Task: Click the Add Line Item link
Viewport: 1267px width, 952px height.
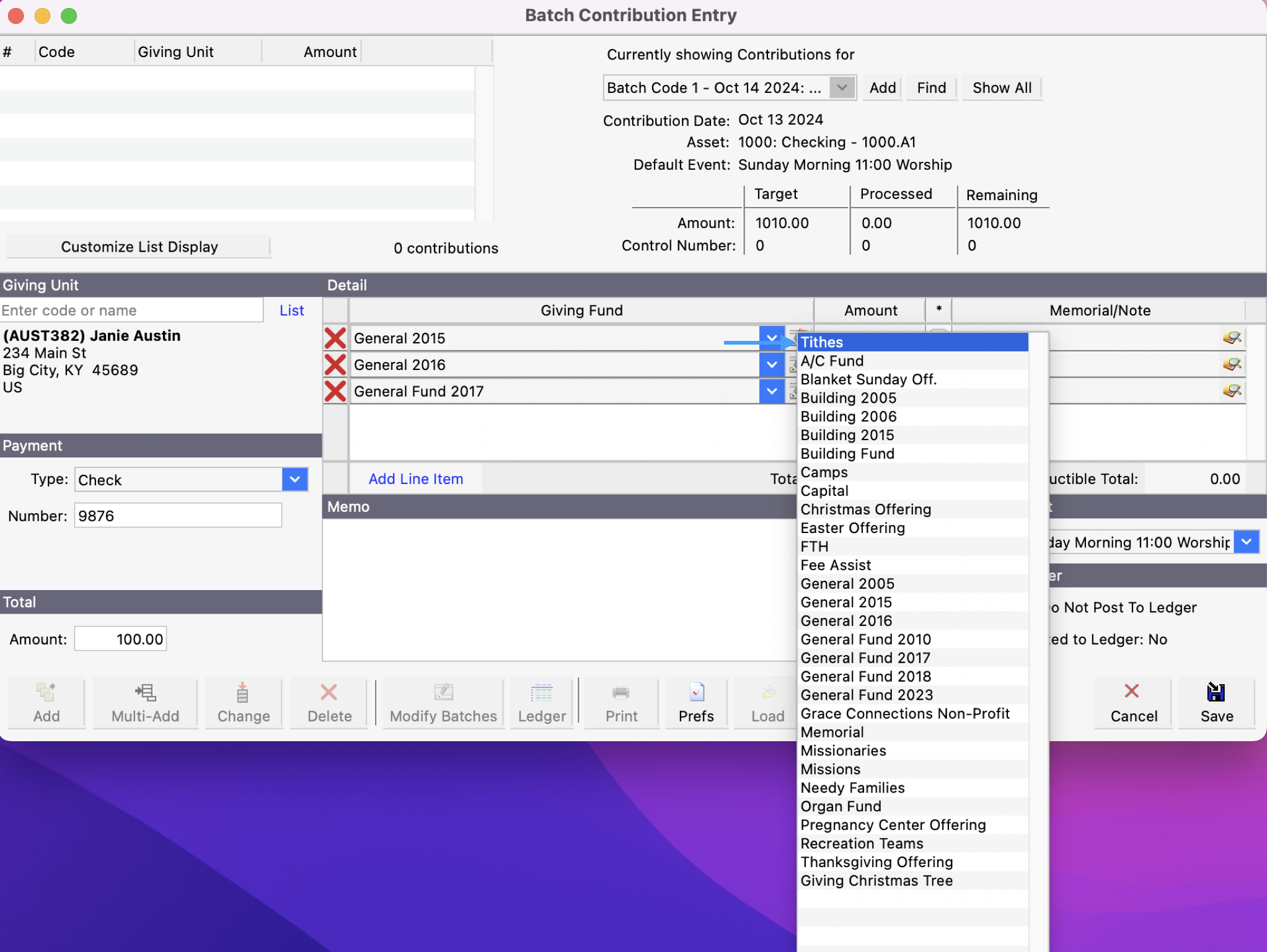Action: (415, 479)
